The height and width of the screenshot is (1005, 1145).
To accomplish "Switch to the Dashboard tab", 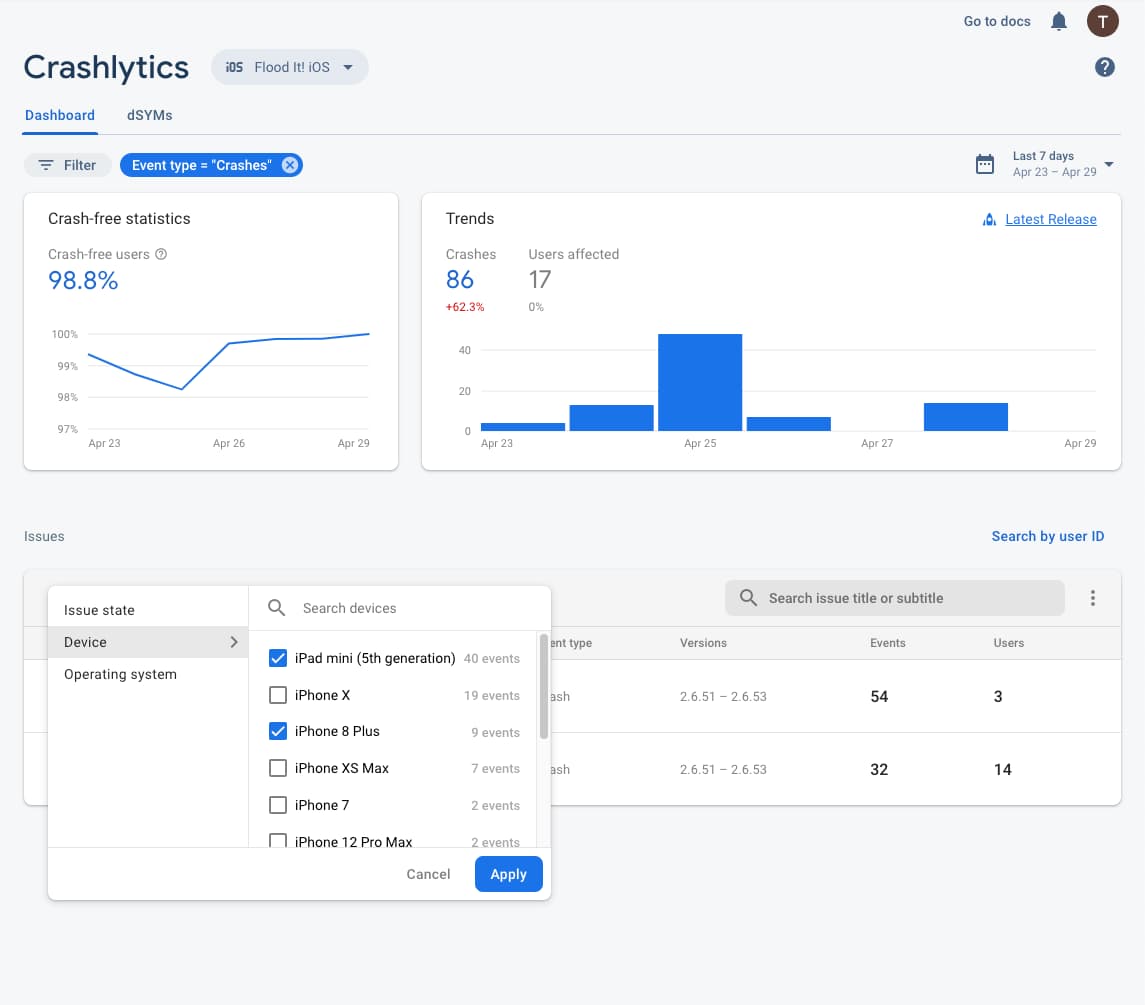I will [60, 115].
